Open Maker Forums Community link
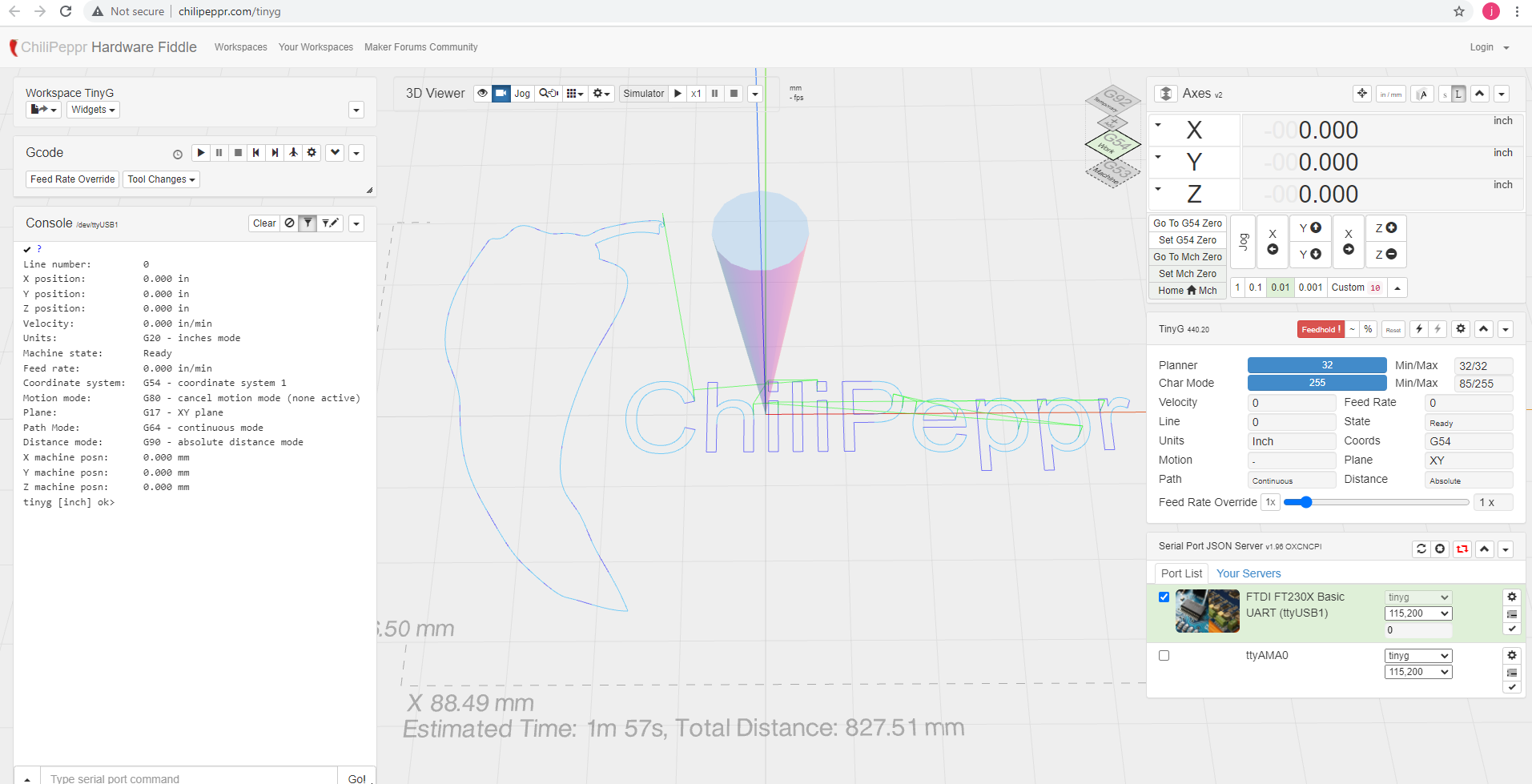 421,47
